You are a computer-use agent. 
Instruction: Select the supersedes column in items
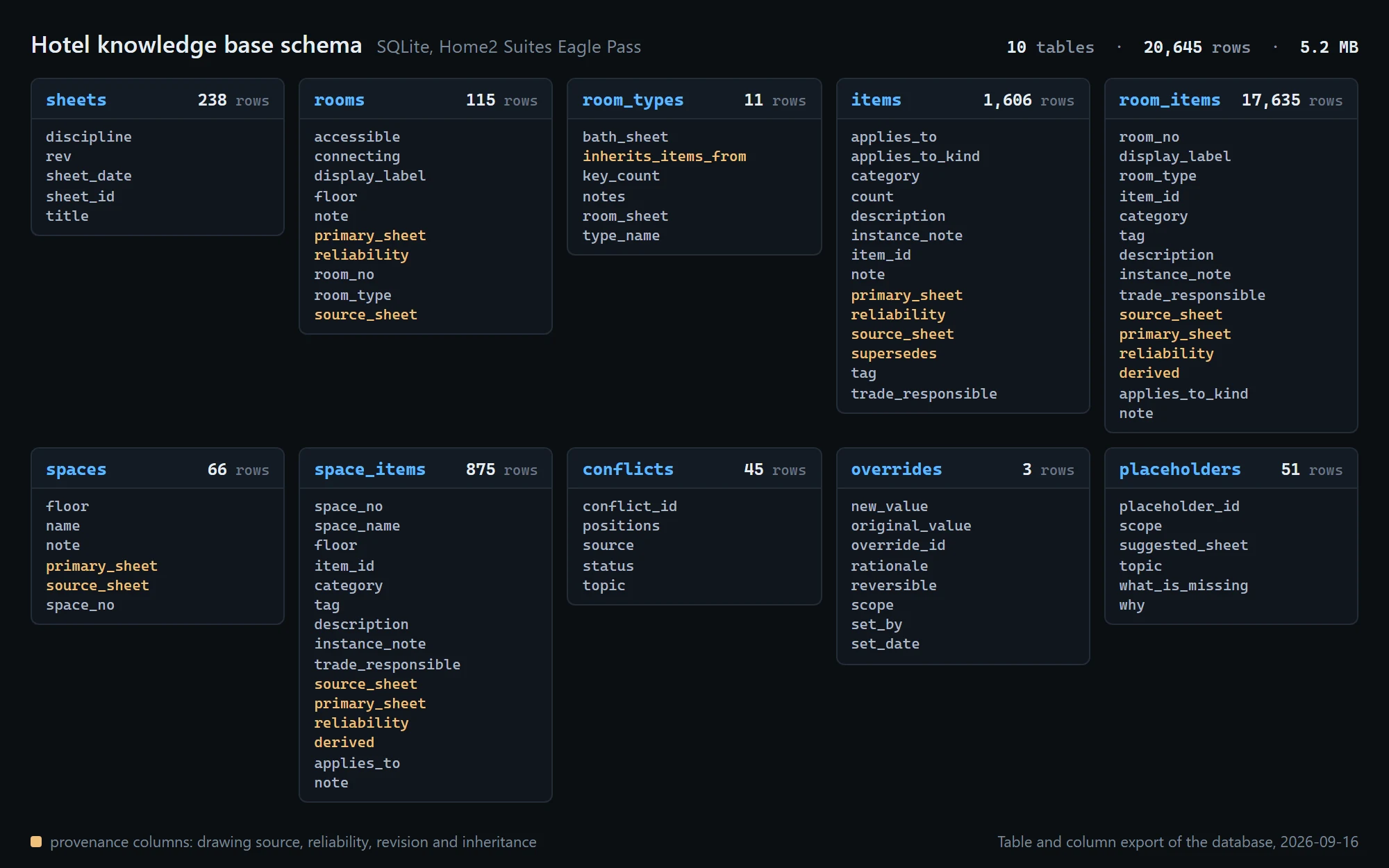pyautogui.click(x=893, y=354)
